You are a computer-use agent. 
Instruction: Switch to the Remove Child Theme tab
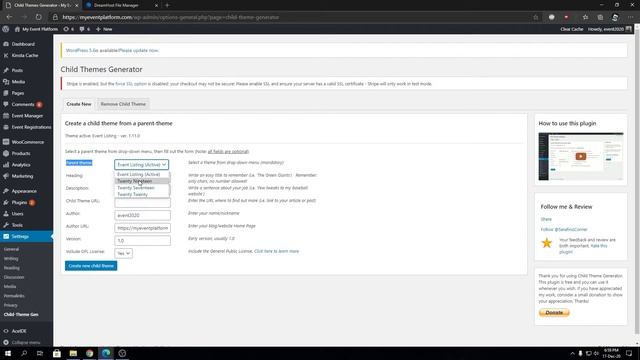tap(123, 104)
